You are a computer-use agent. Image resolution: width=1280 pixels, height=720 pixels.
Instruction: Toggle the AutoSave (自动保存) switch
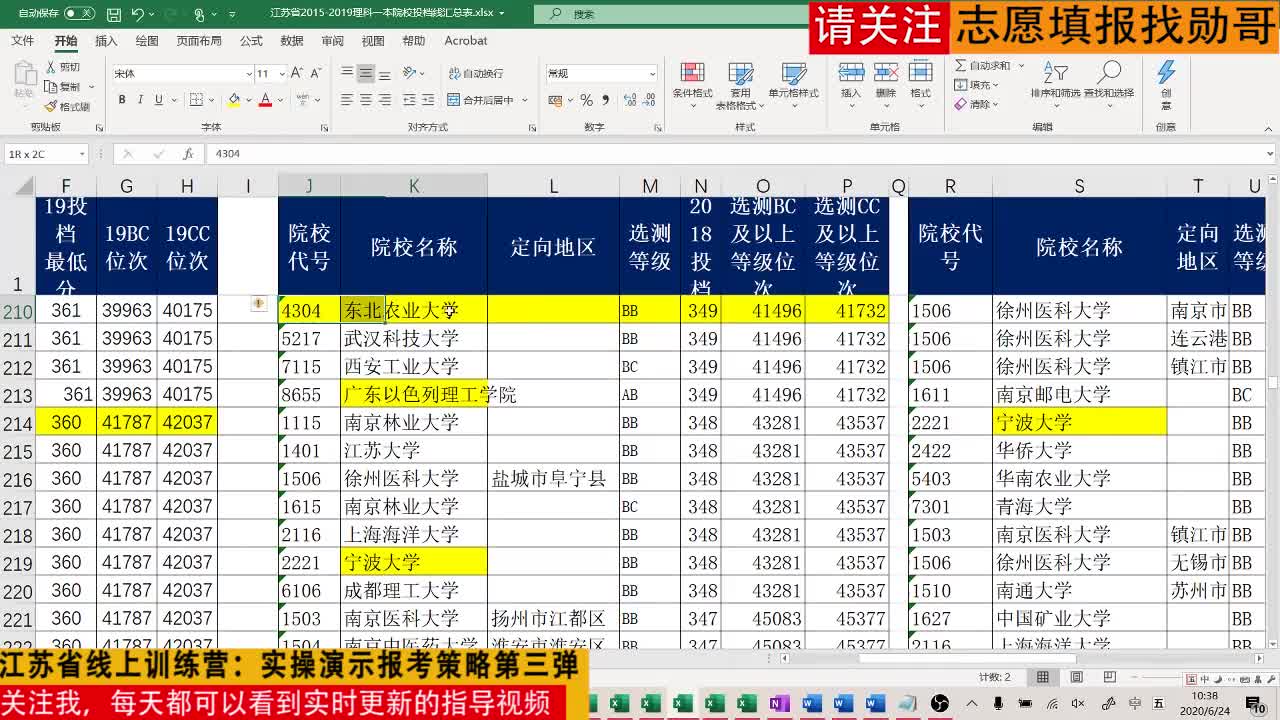click(x=80, y=14)
